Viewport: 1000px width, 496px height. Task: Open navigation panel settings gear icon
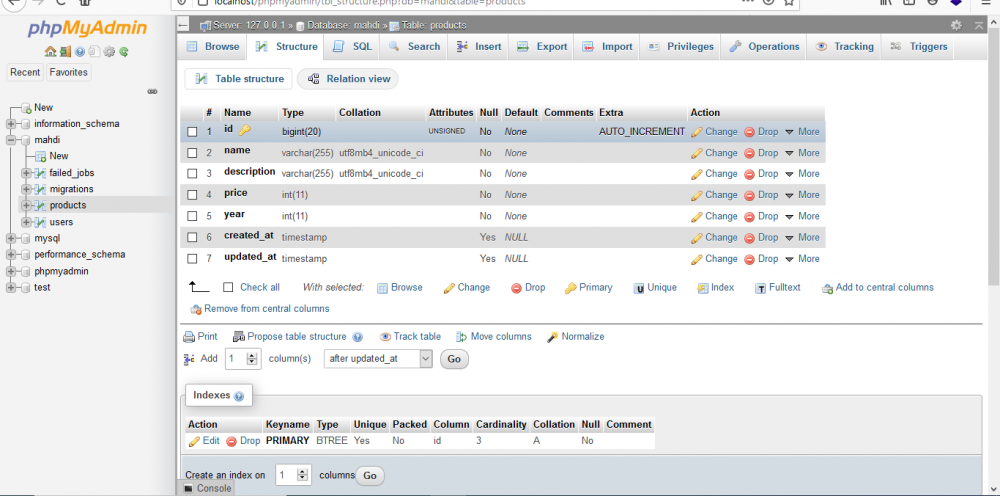pyautogui.click(x=109, y=52)
